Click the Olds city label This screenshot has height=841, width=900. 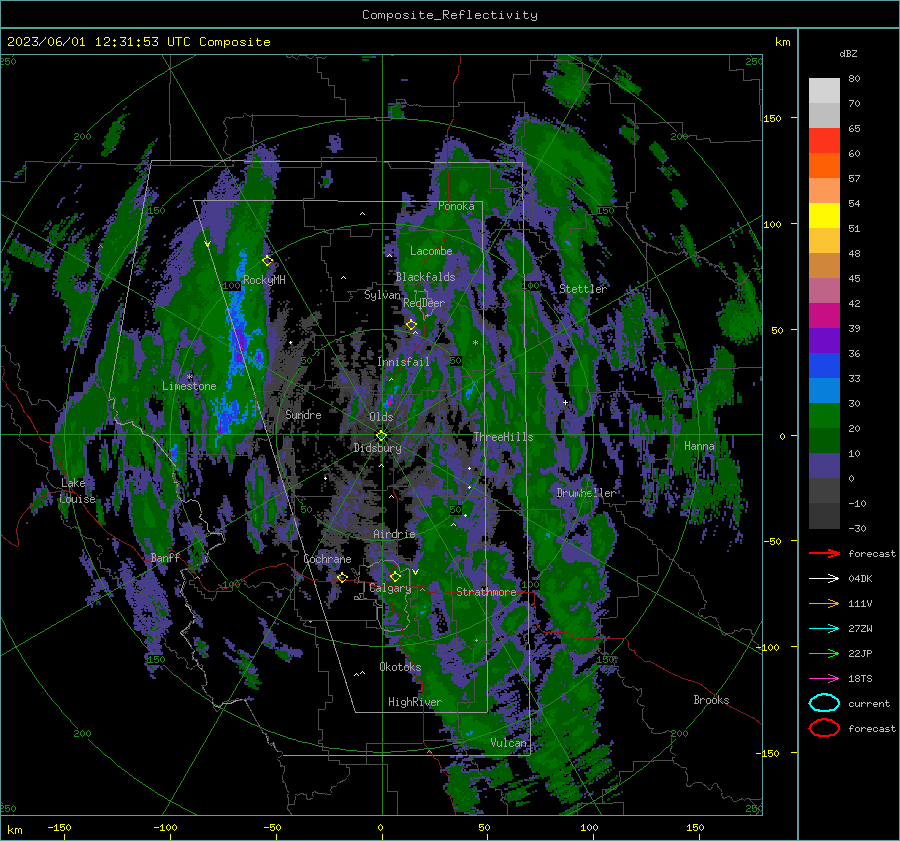tap(381, 417)
